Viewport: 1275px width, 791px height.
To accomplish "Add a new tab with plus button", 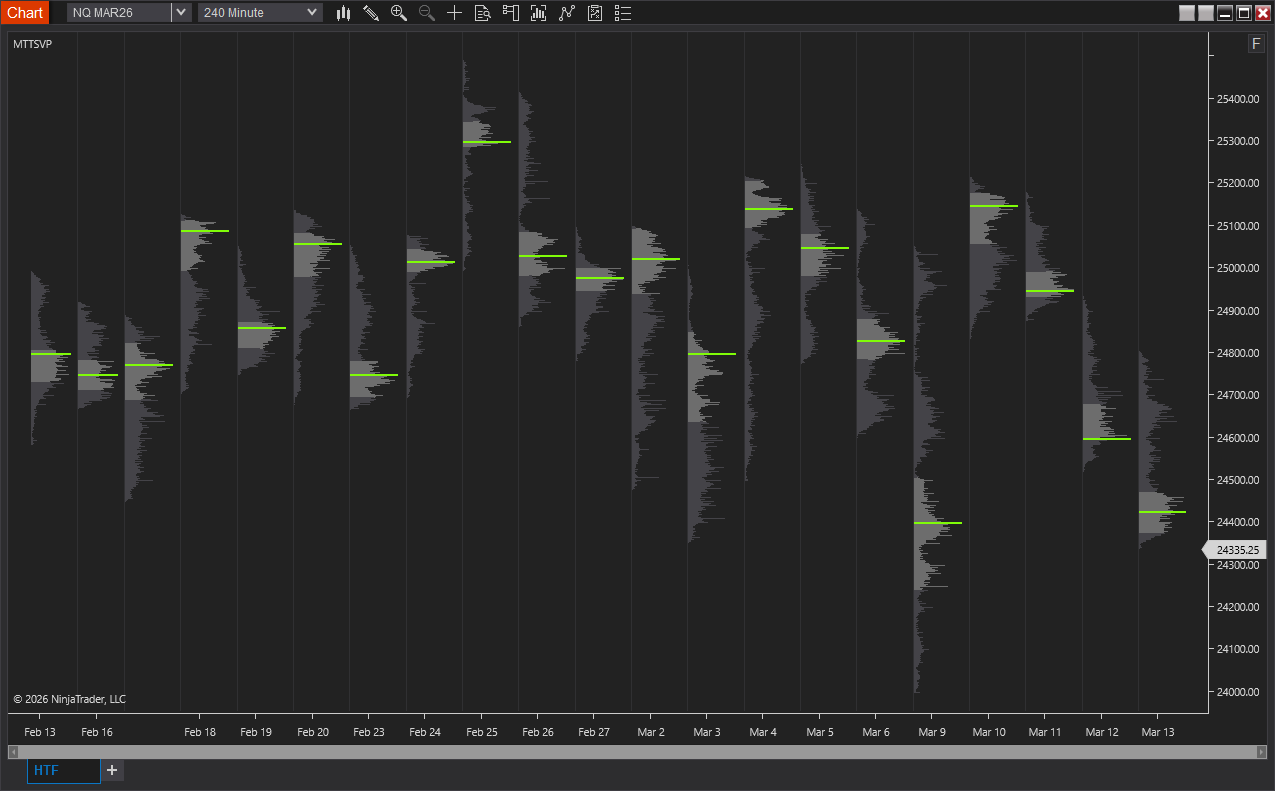I will [x=112, y=770].
